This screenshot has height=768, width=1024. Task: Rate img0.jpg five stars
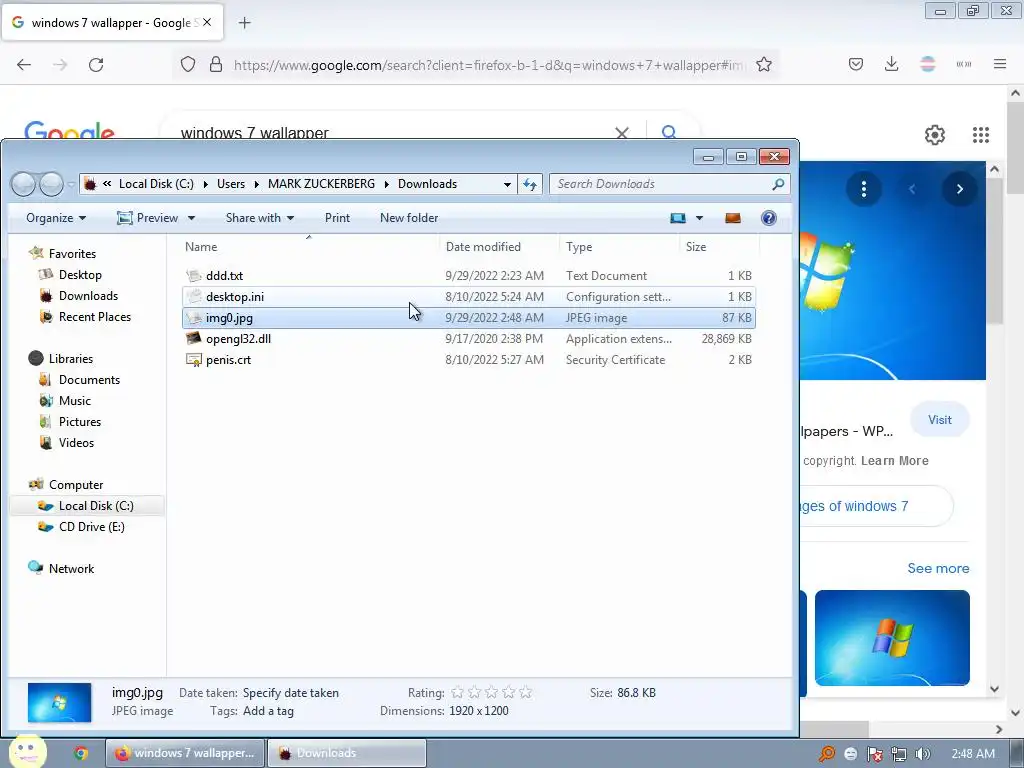pyautogui.click(x=526, y=692)
